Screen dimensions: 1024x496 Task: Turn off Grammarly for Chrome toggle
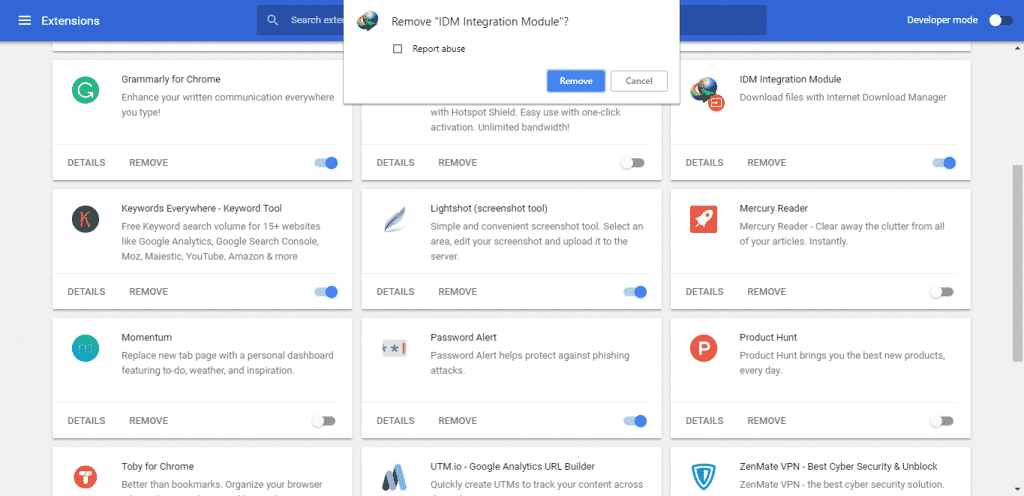326,163
